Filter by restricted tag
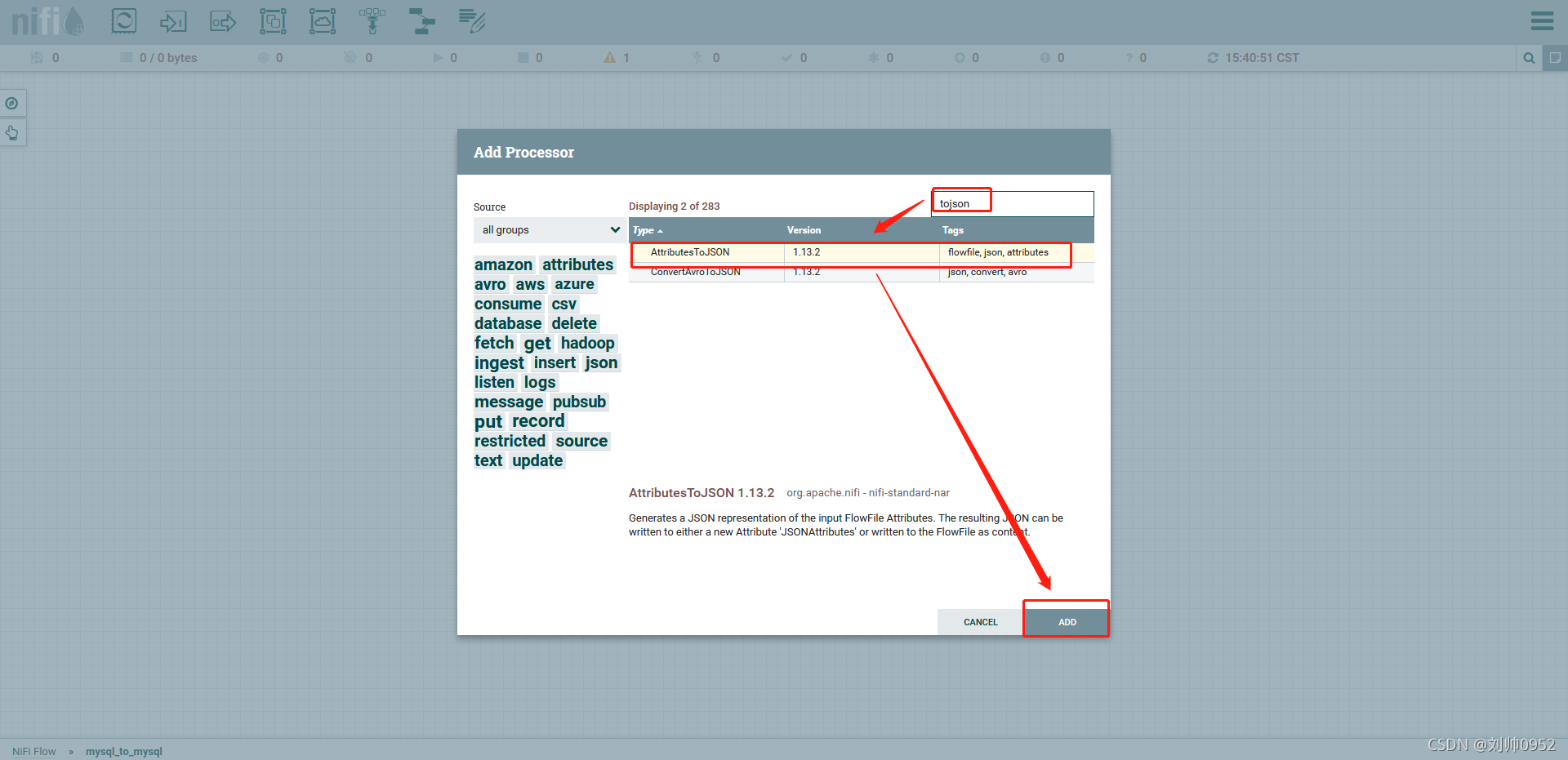The width and height of the screenshot is (1568, 760). pos(510,441)
